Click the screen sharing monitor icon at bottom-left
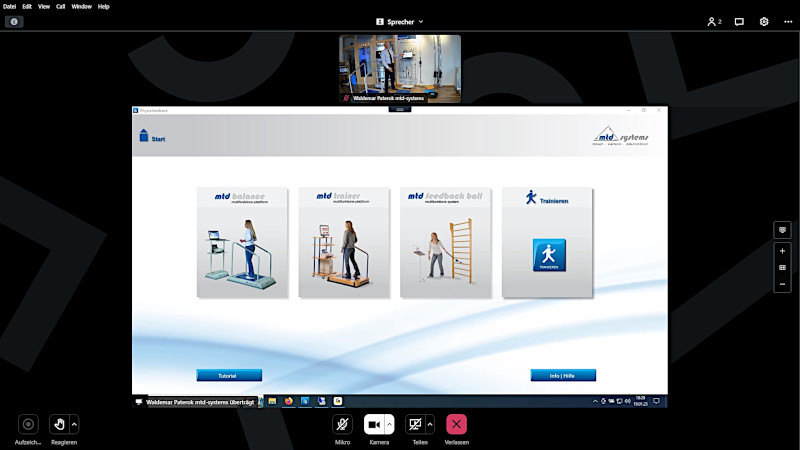Screen dimensions: 800x450 click(139, 402)
